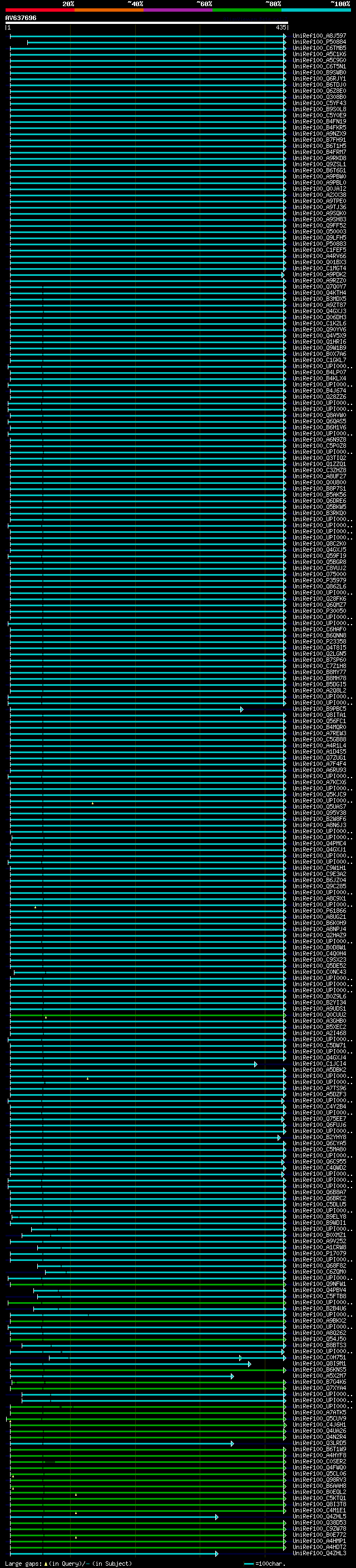This screenshot has height=1568, width=356.
Task: Select hit label UniRef100_B2YHY8
Action: (319, 1137)
